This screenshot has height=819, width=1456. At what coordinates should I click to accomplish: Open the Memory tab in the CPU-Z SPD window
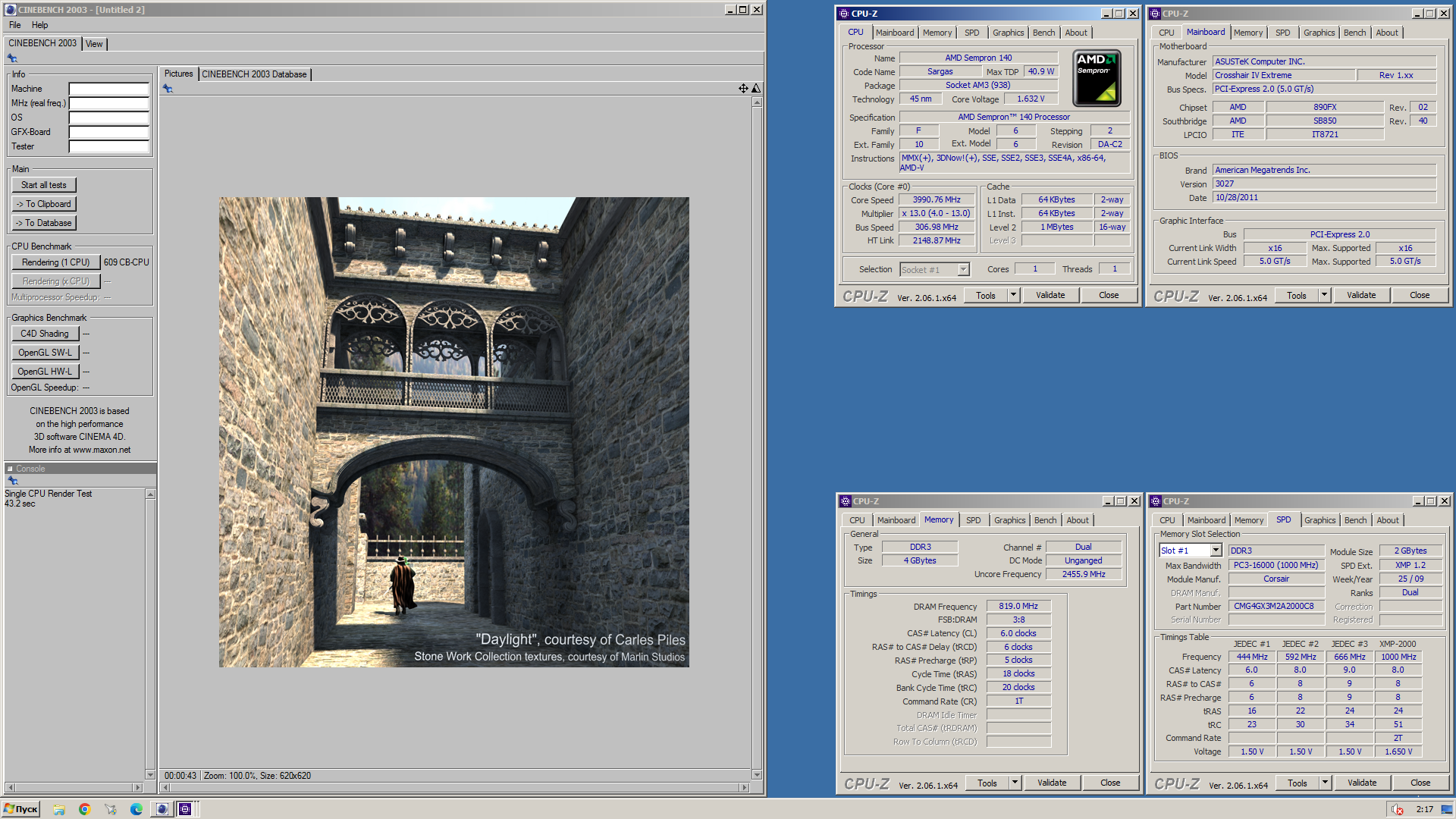[1249, 520]
